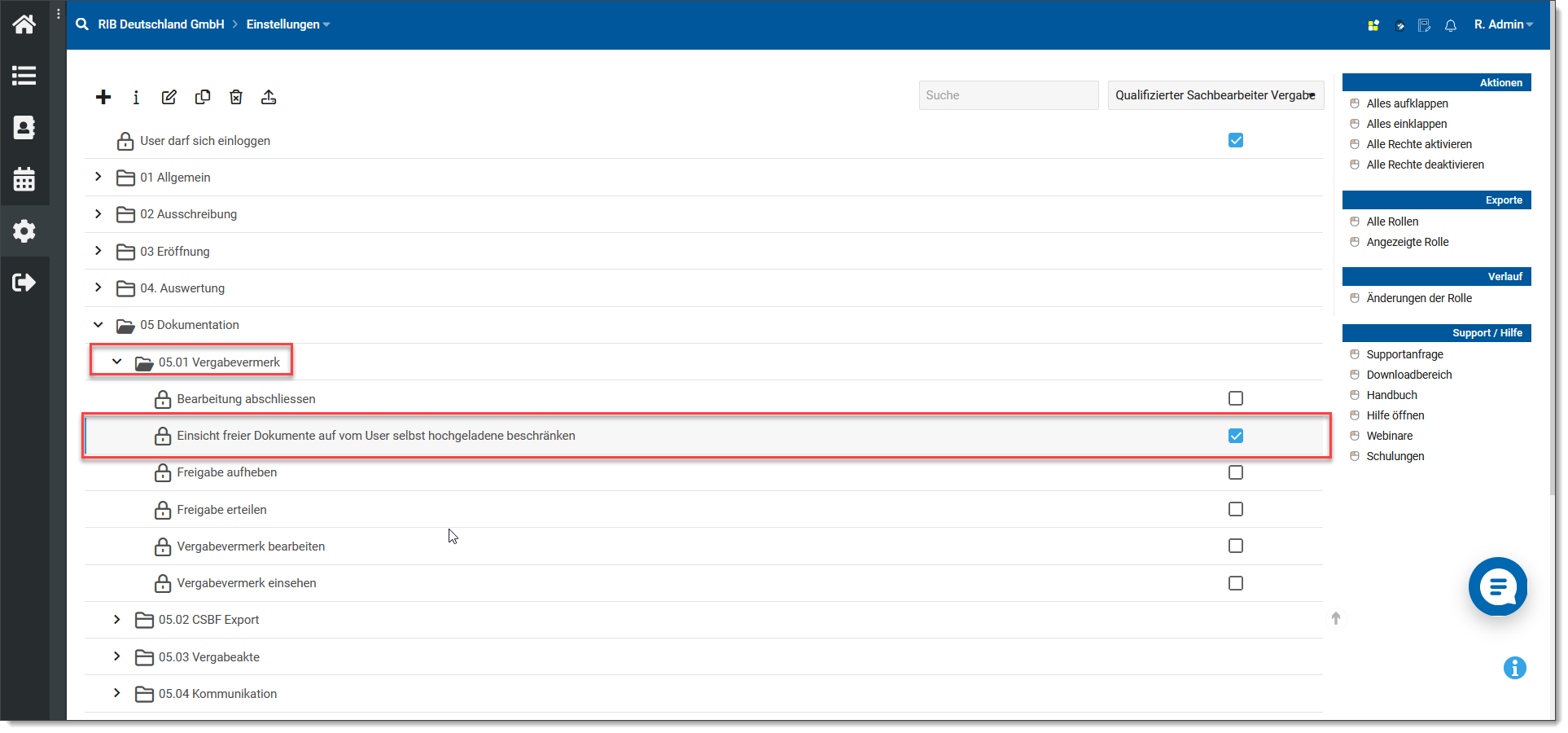The image size is (1568, 733).
Task: Expand 04. Auswertung chevron
Action: 99,287
